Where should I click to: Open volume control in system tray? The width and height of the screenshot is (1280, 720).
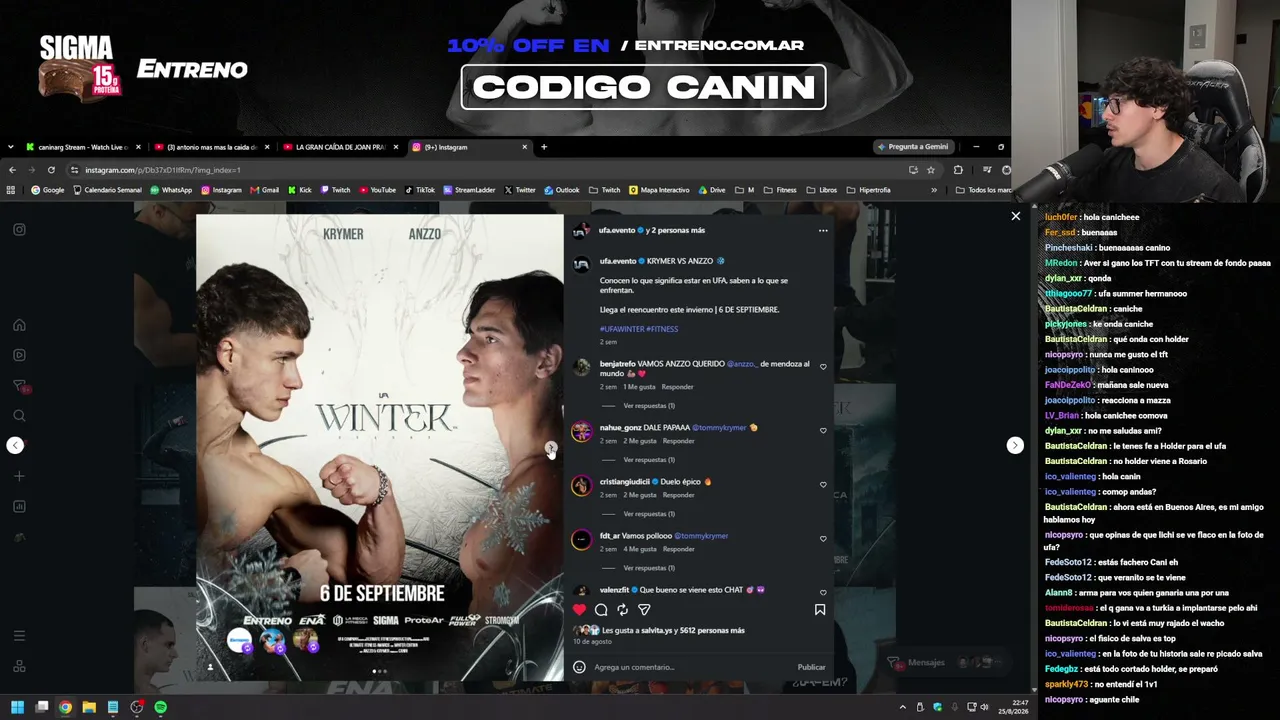[984, 707]
